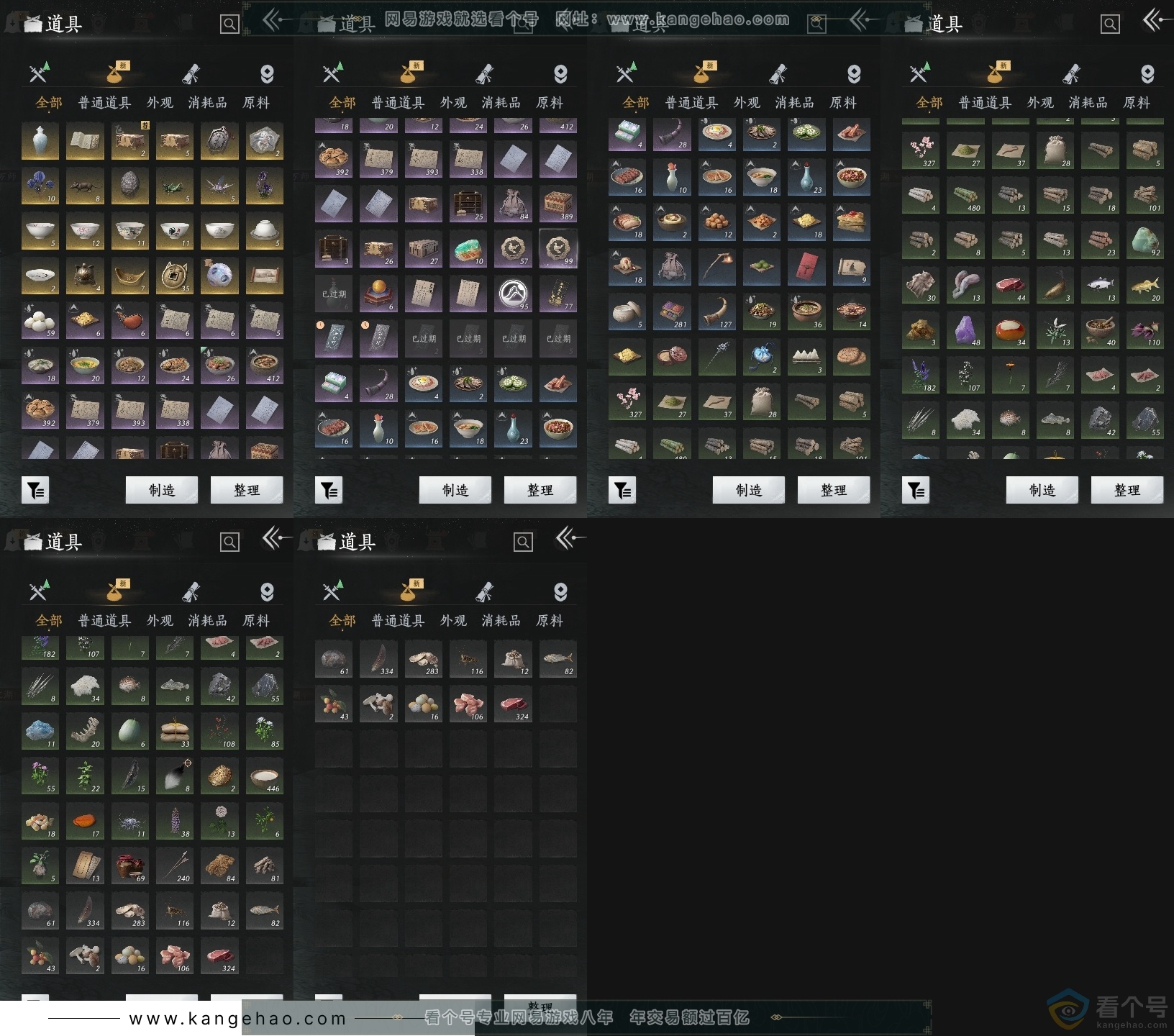Image resolution: width=1174 pixels, height=1036 pixels.
Task: Select the wooden chest item with count 389
Action: point(558,204)
